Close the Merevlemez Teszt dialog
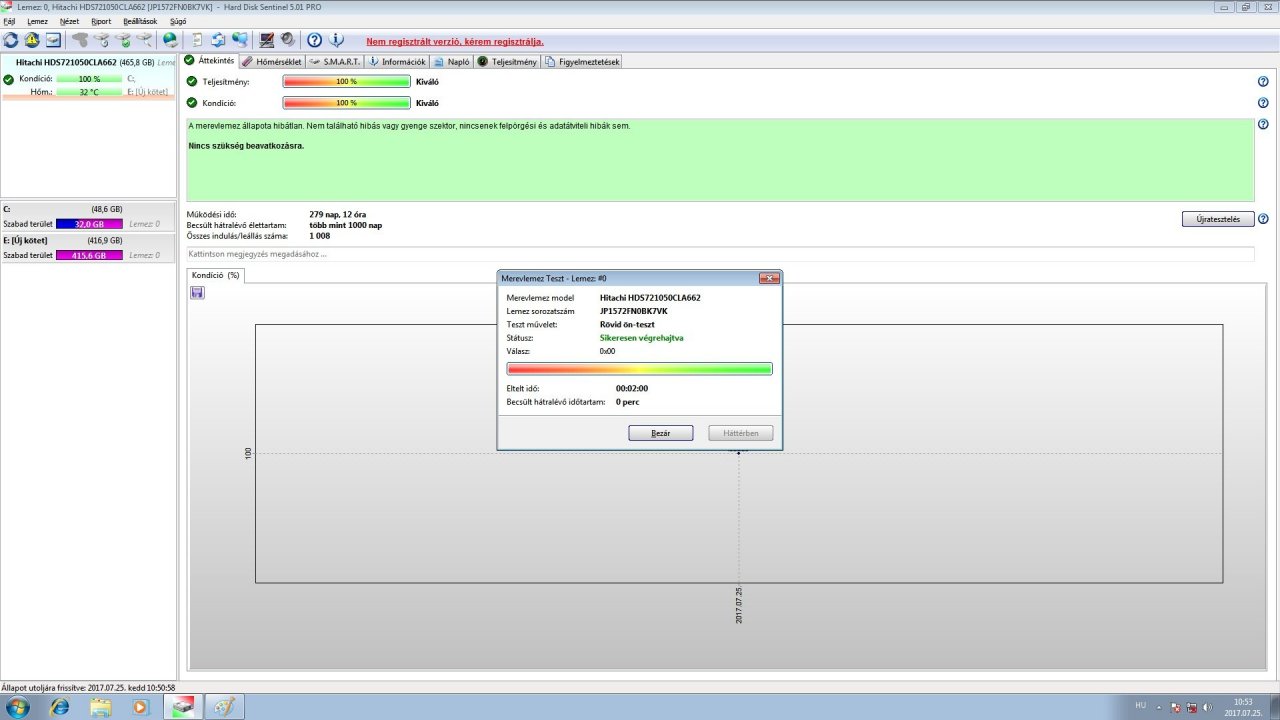 [769, 278]
